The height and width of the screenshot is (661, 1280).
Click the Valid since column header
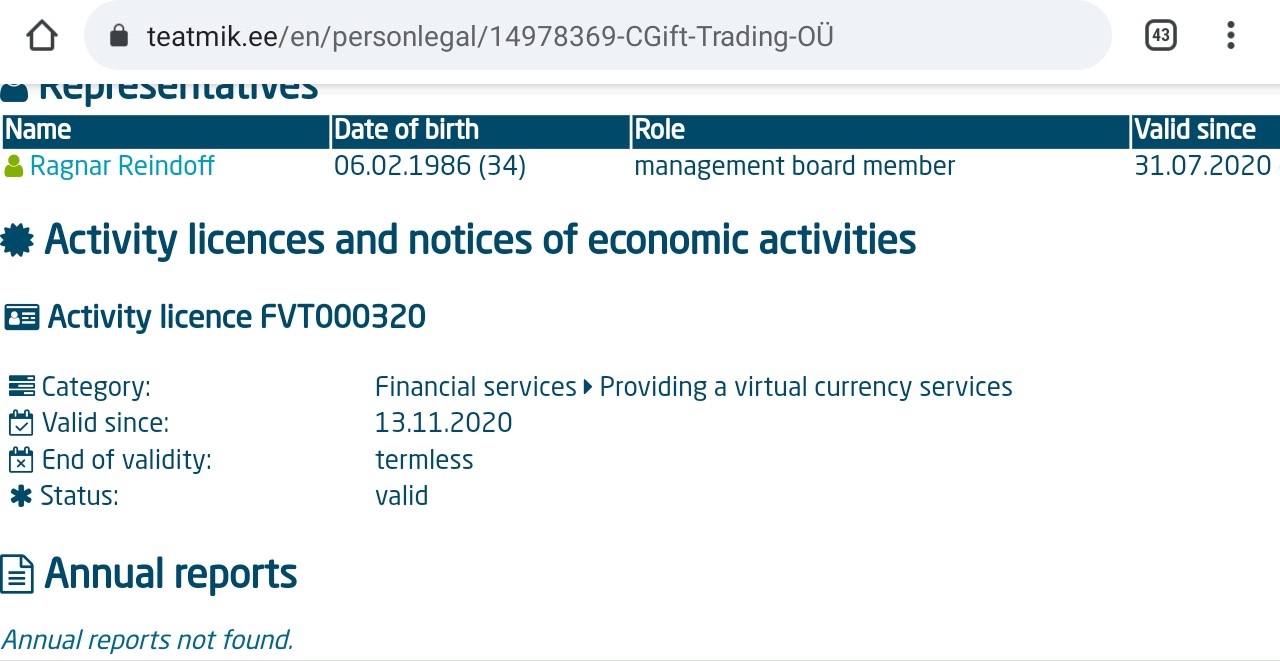coord(1195,130)
